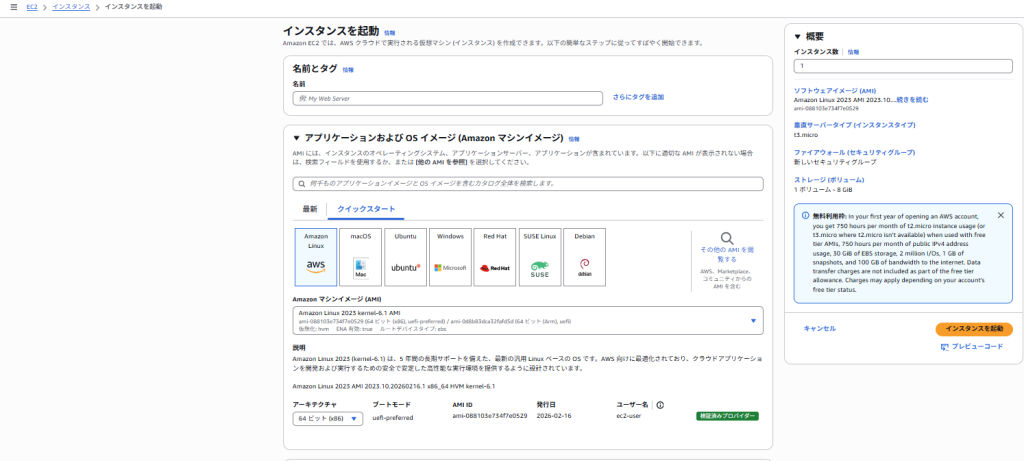Choose the SUSE Linux AMI tile

click(x=540, y=255)
